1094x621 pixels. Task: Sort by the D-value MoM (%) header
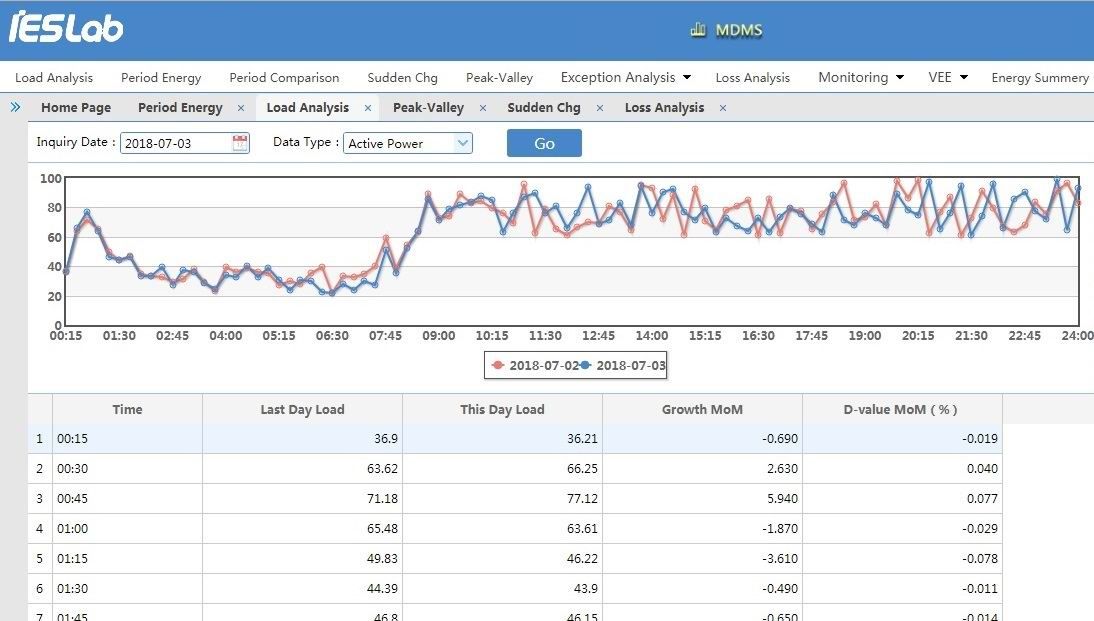[x=902, y=410]
